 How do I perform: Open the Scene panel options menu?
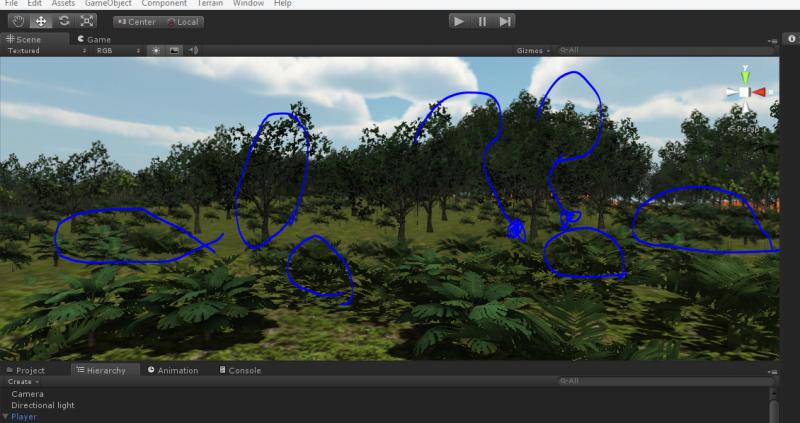(772, 41)
